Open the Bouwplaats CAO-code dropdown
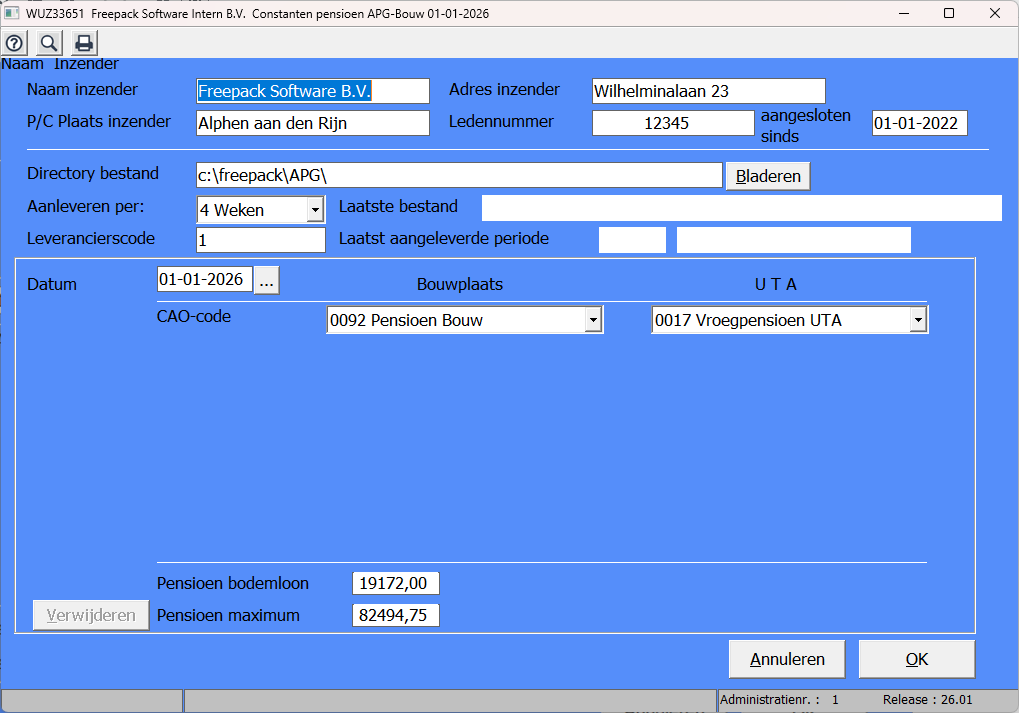 [x=592, y=320]
